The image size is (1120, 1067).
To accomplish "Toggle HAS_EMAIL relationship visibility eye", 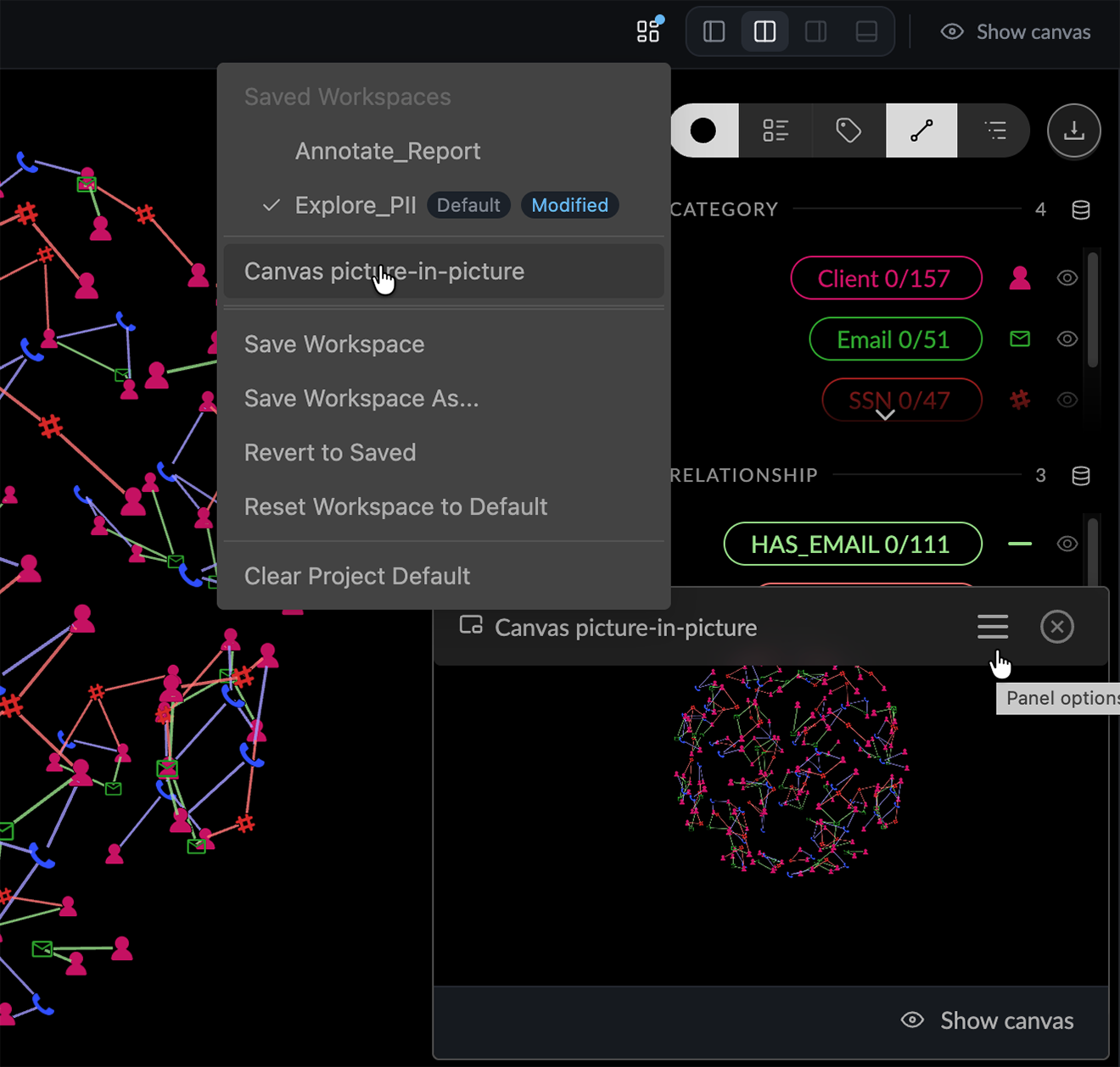I will click(1067, 544).
